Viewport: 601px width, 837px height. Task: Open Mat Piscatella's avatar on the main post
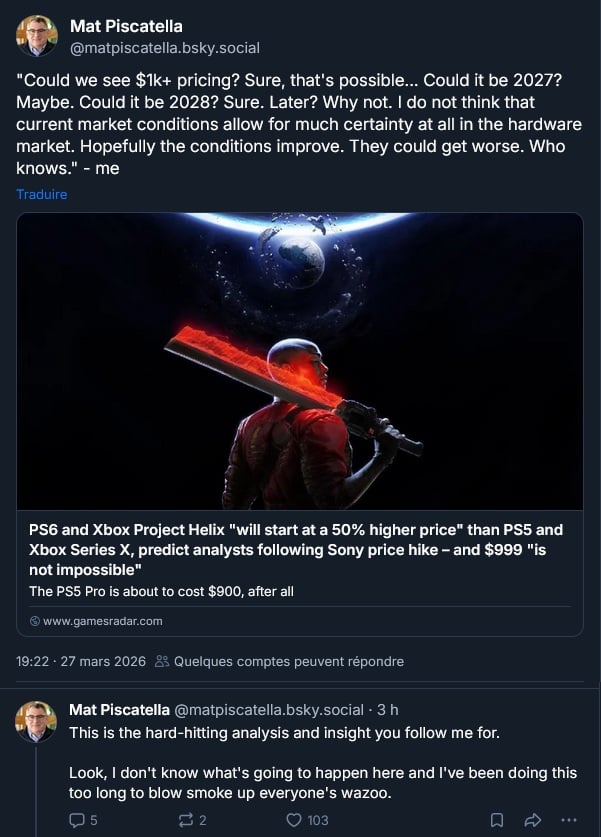[x=37, y=37]
